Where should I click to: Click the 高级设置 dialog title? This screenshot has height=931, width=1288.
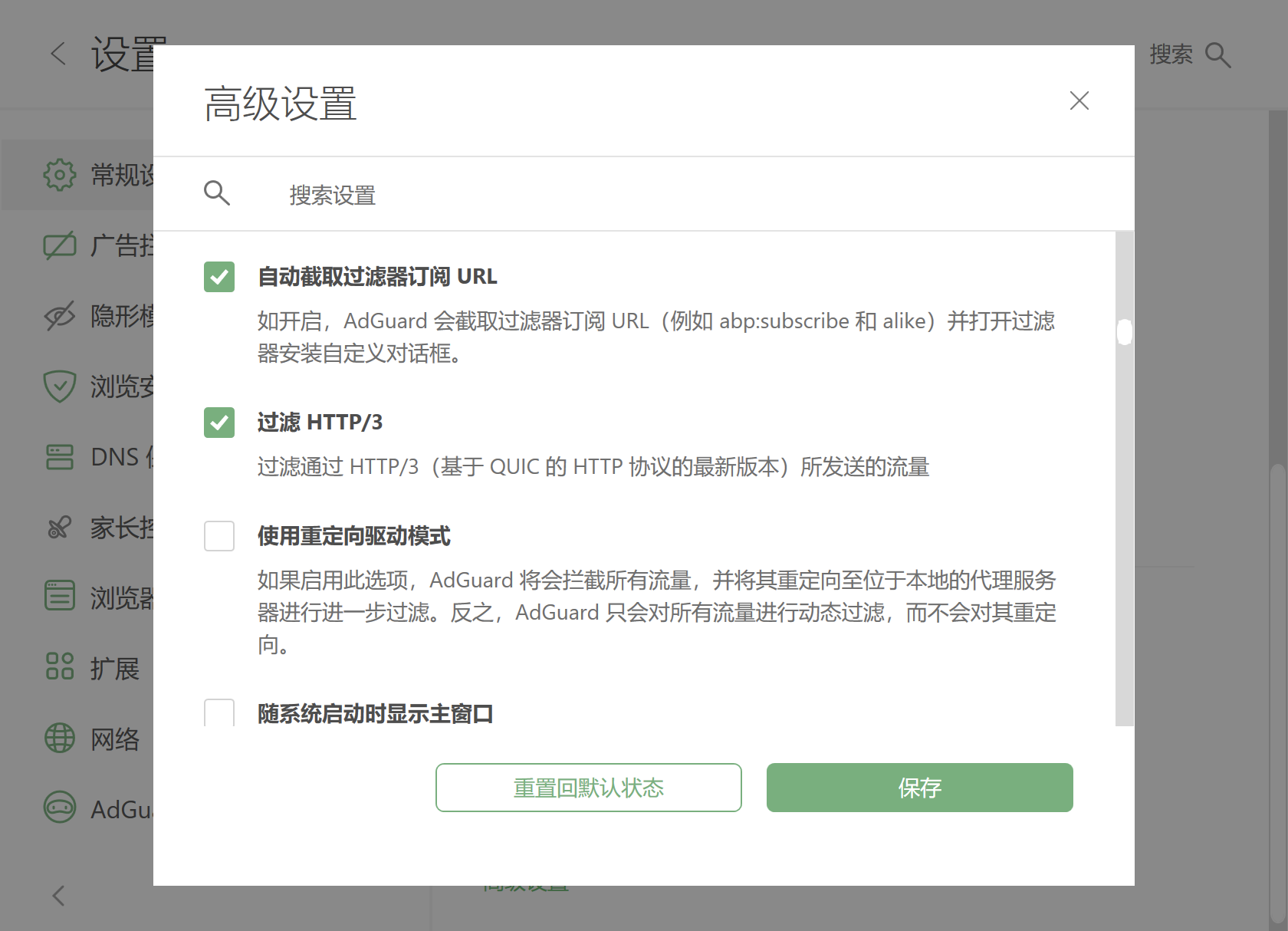click(281, 104)
